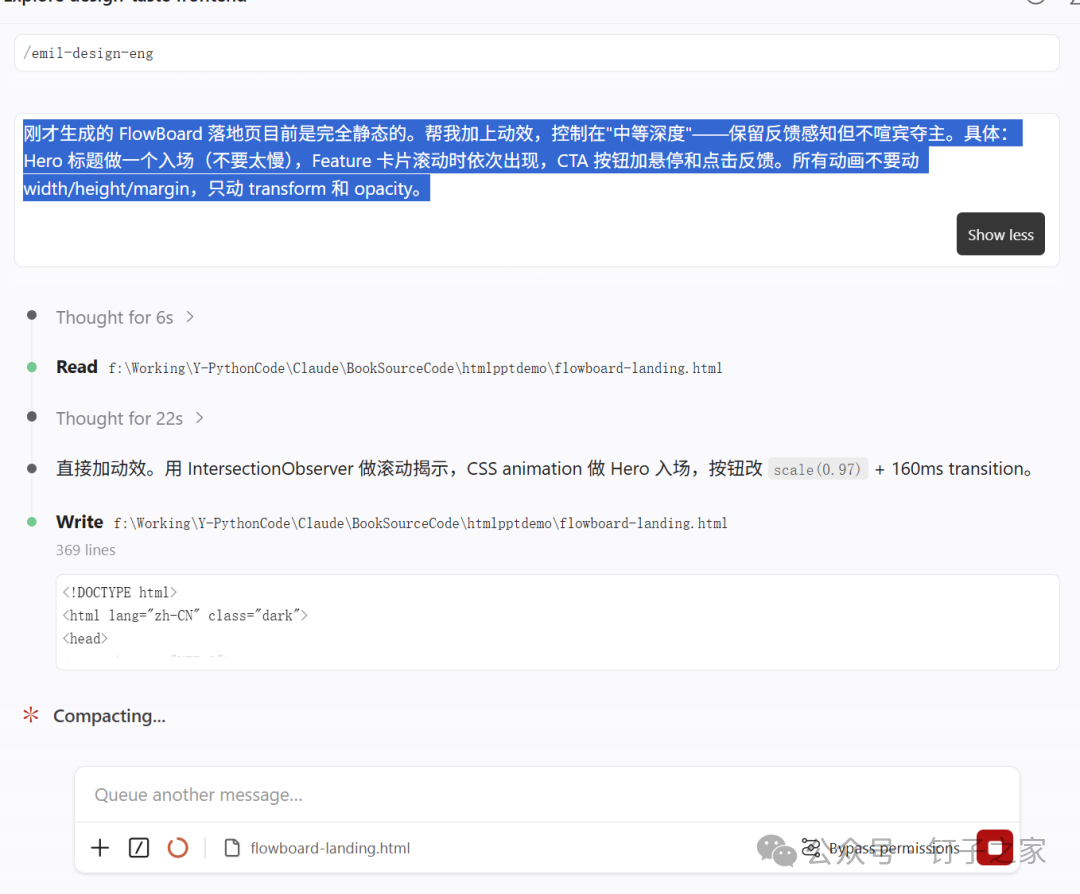Click the red stop button
This screenshot has height=894, width=1080.
click(x=995, y=848)
